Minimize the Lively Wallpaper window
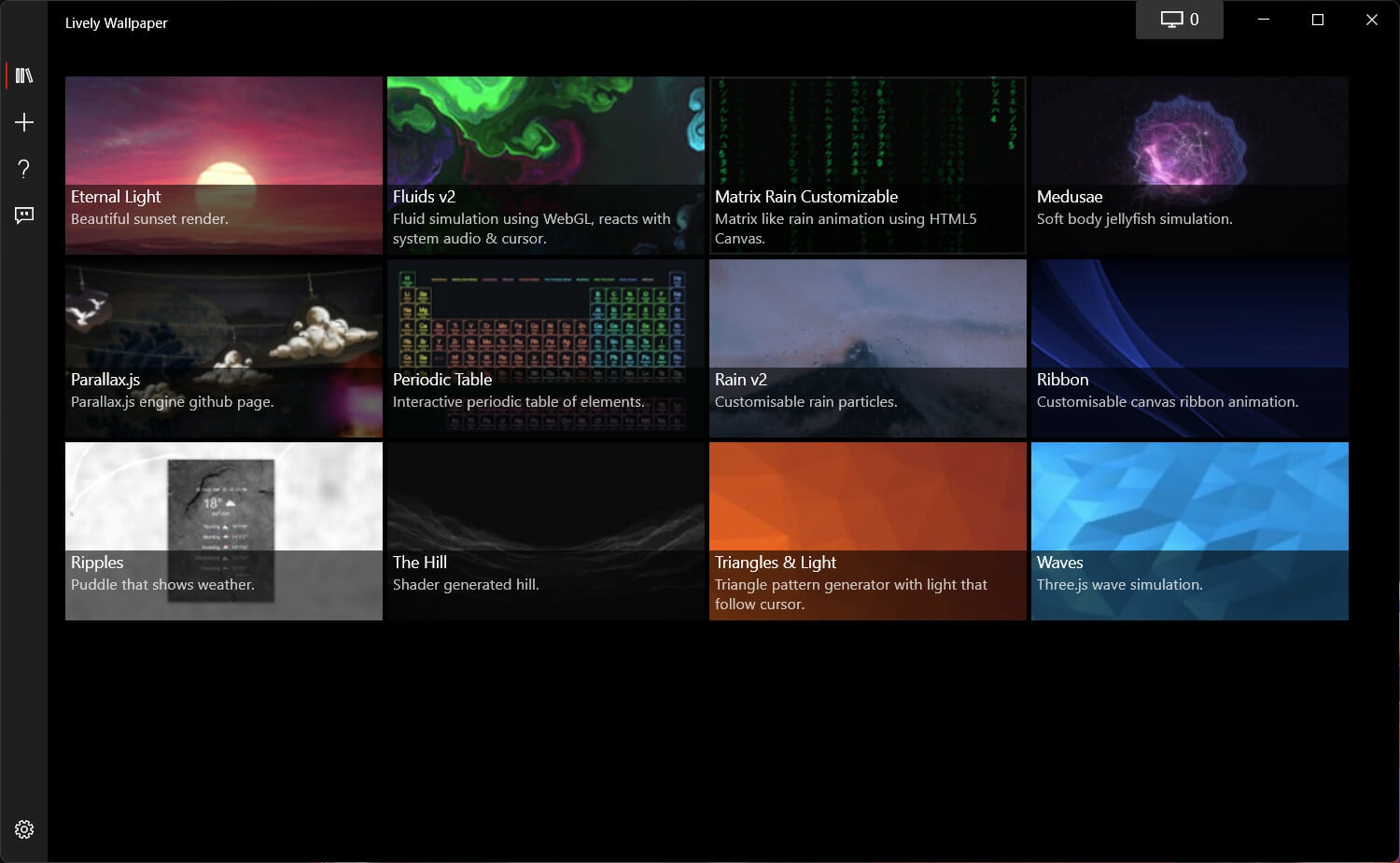1400x863 pixels. [x=1264, y=20]
